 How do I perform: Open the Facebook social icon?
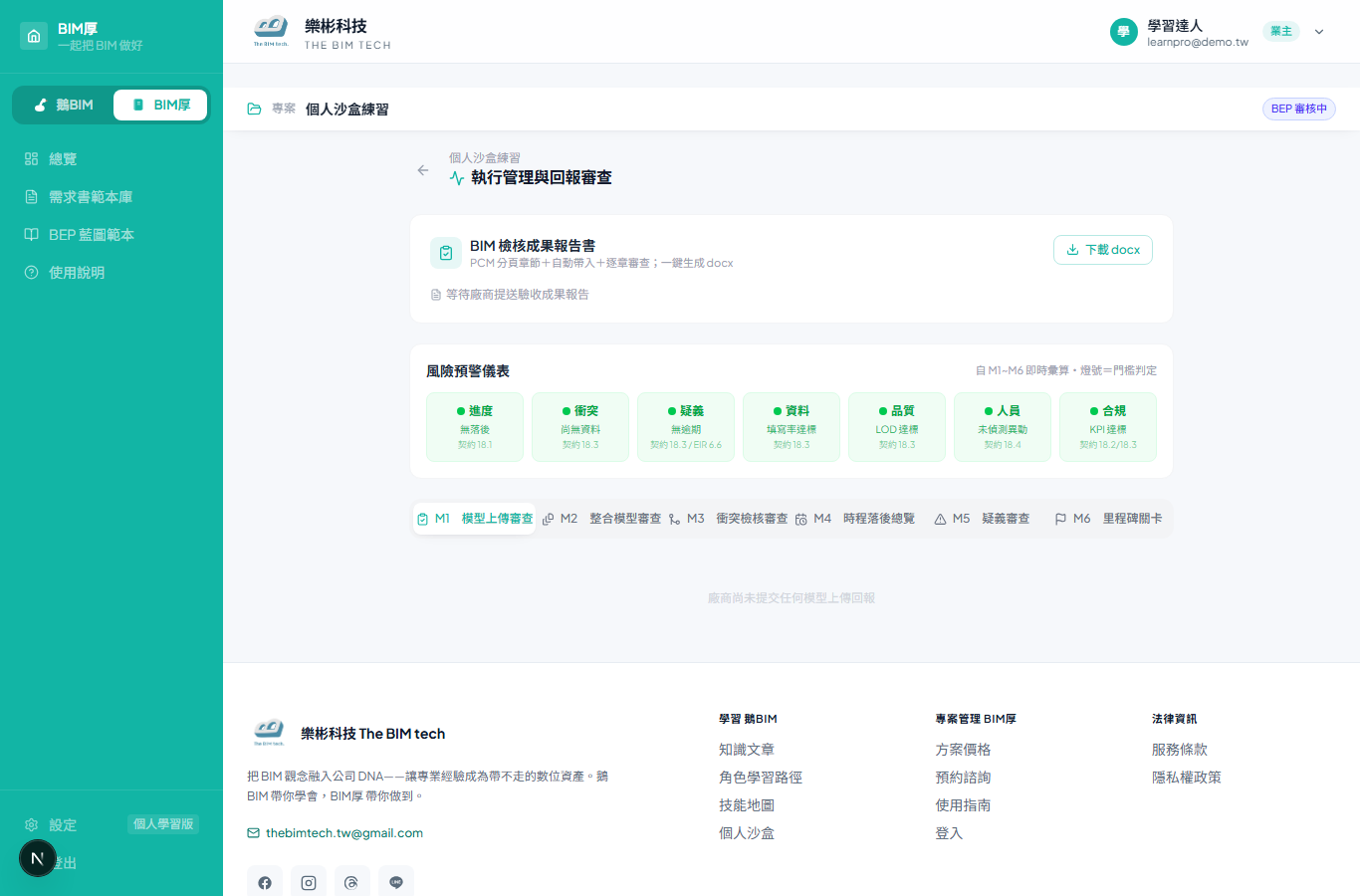[265, 882]
